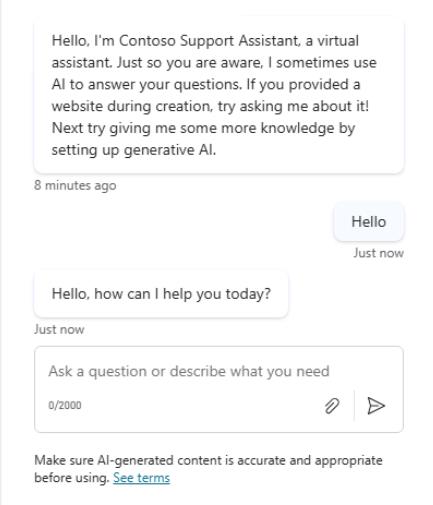The width and height of the screenshot is (433, 505).
Task: Select the Contoso welcome message bubble
Action: pyautogui.click(x=219, y=95)
